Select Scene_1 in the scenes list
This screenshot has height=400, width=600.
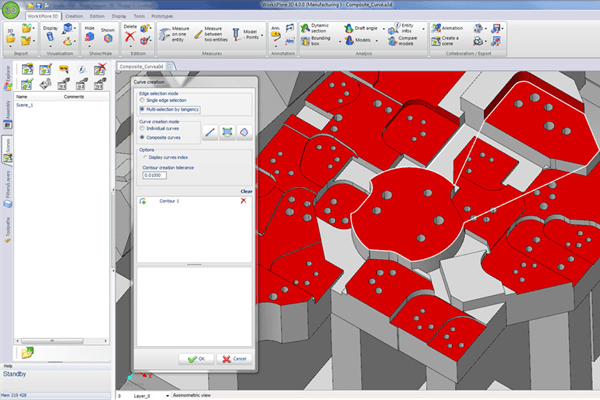coord(26,104)
